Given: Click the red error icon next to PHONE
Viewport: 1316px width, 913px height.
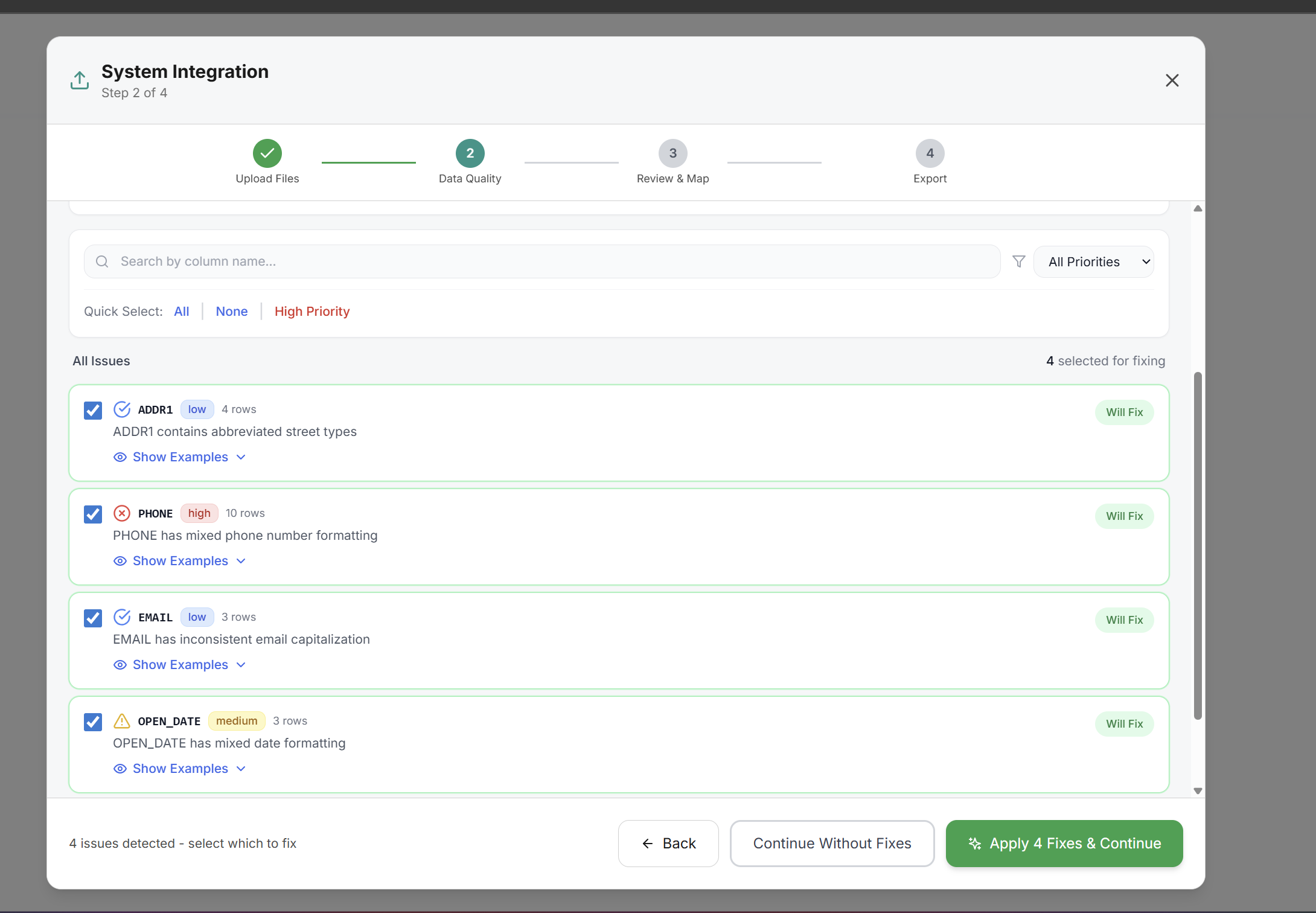Looking at the screenshot, I should click(122, 513).
